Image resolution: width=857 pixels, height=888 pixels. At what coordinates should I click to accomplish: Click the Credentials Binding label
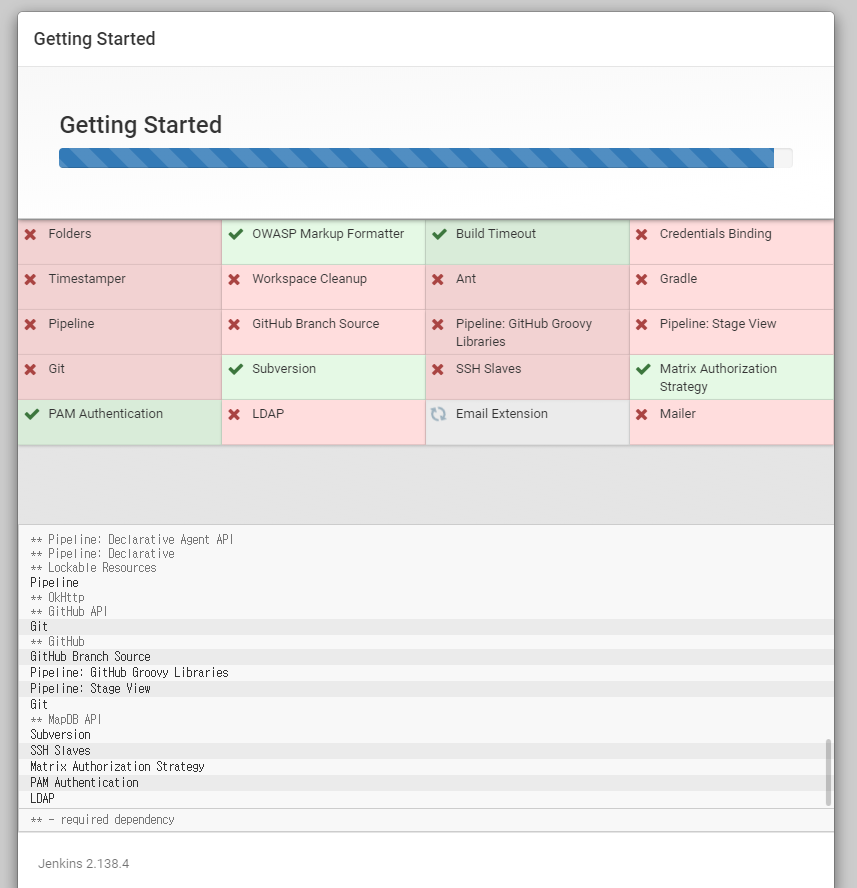coord(715,233)
